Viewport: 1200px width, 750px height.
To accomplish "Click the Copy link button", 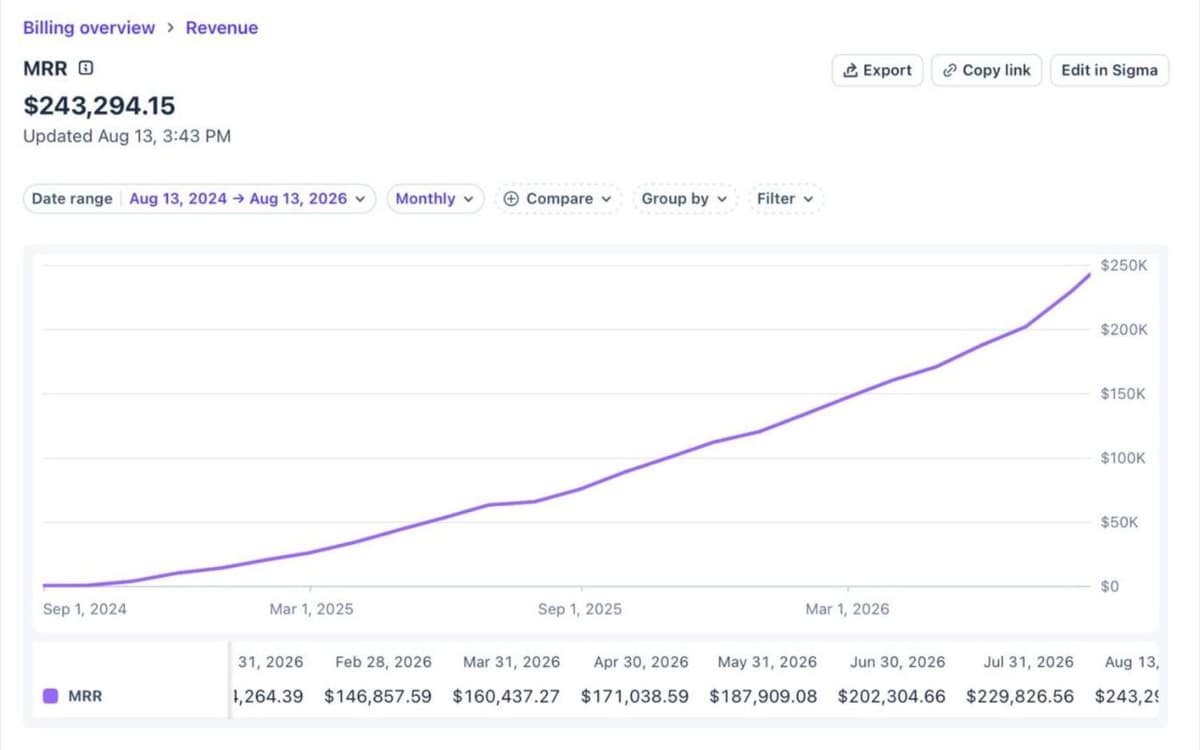I will tap(987, 70).
